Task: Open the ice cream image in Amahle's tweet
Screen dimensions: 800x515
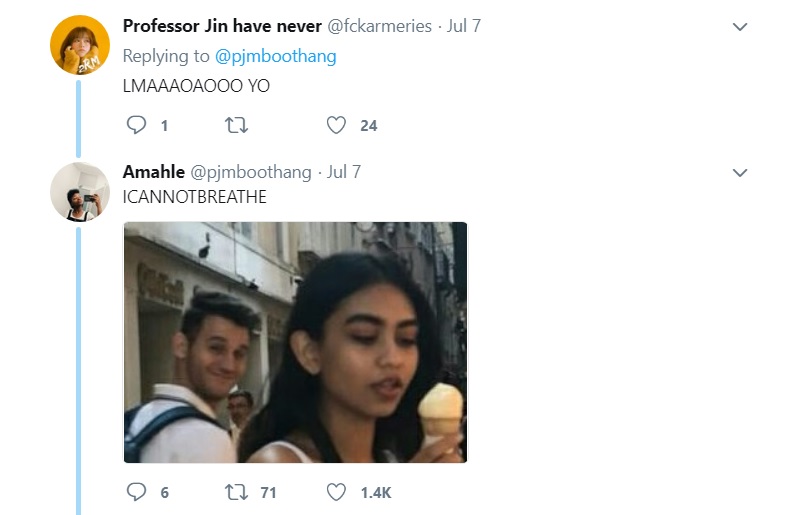Action: (x=295, y=342)
